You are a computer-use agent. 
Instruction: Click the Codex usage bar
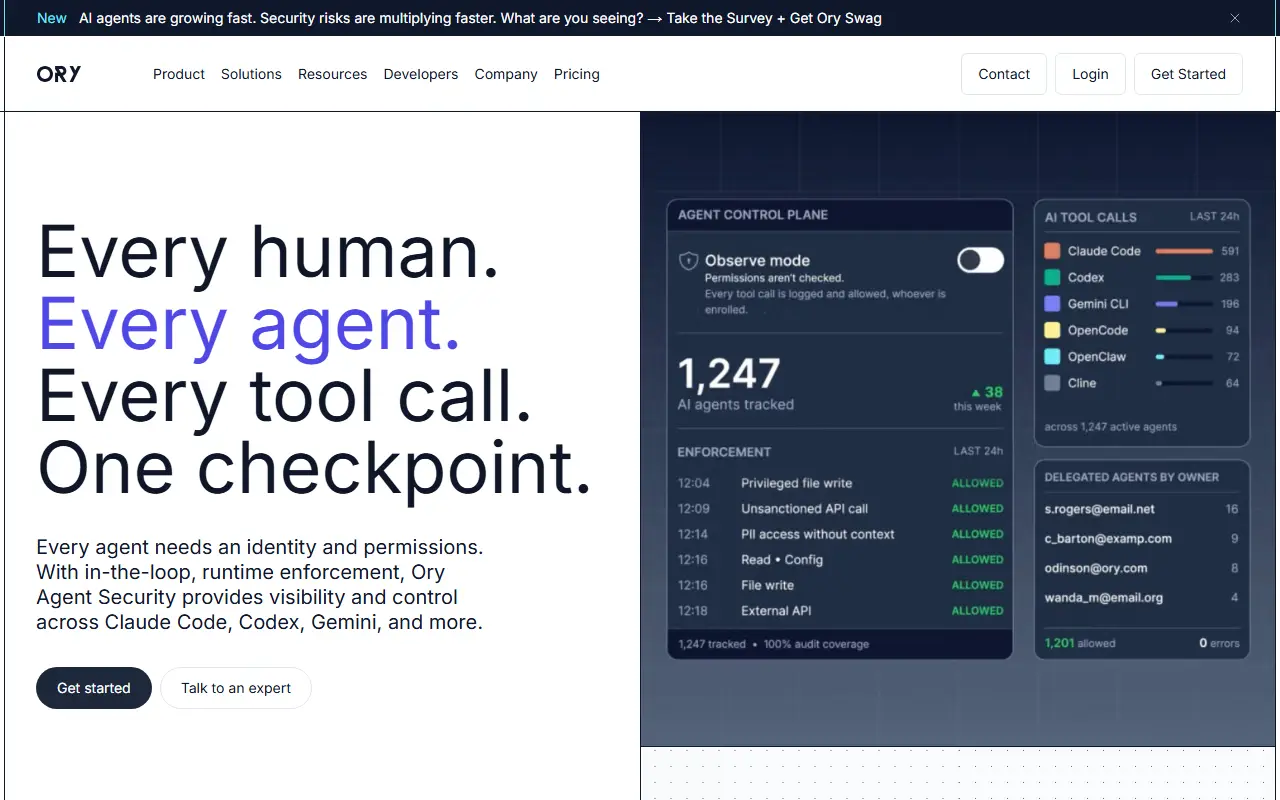click(x=1184, y=277)
